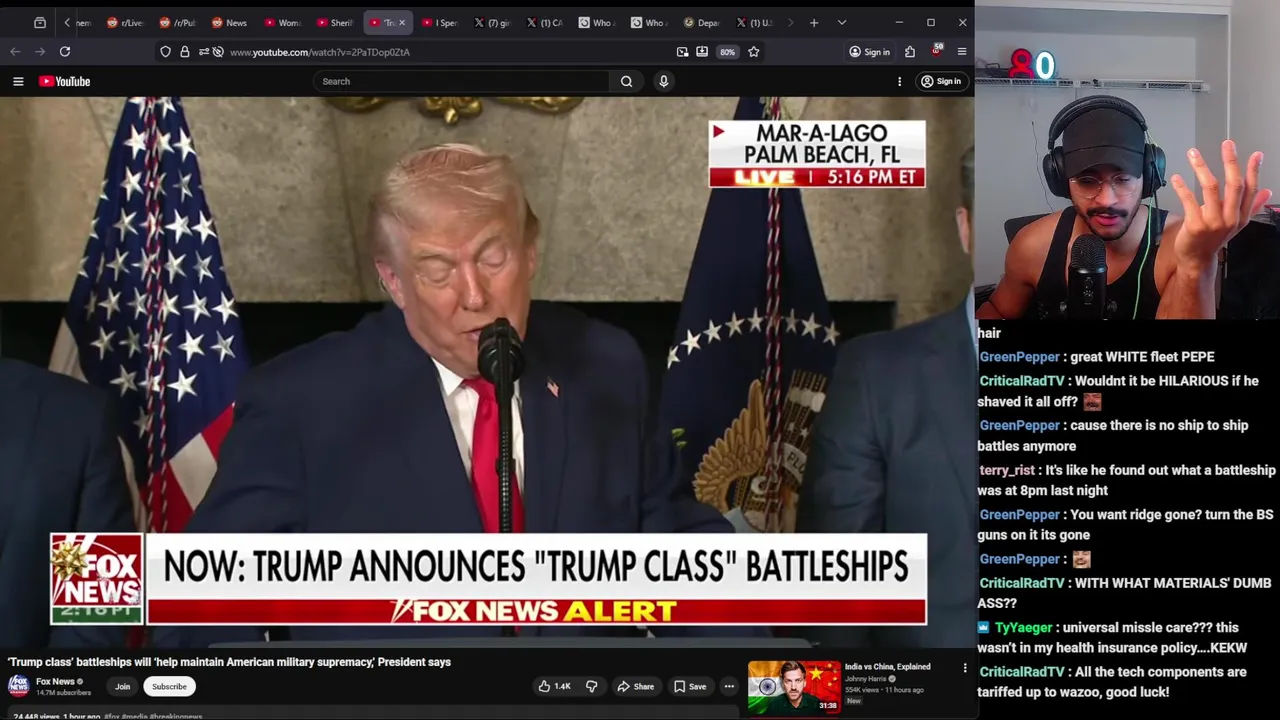Click the 'Trump class' battleships video title
This screenshot has width=1280, height=720.
(x=229, y=662)
